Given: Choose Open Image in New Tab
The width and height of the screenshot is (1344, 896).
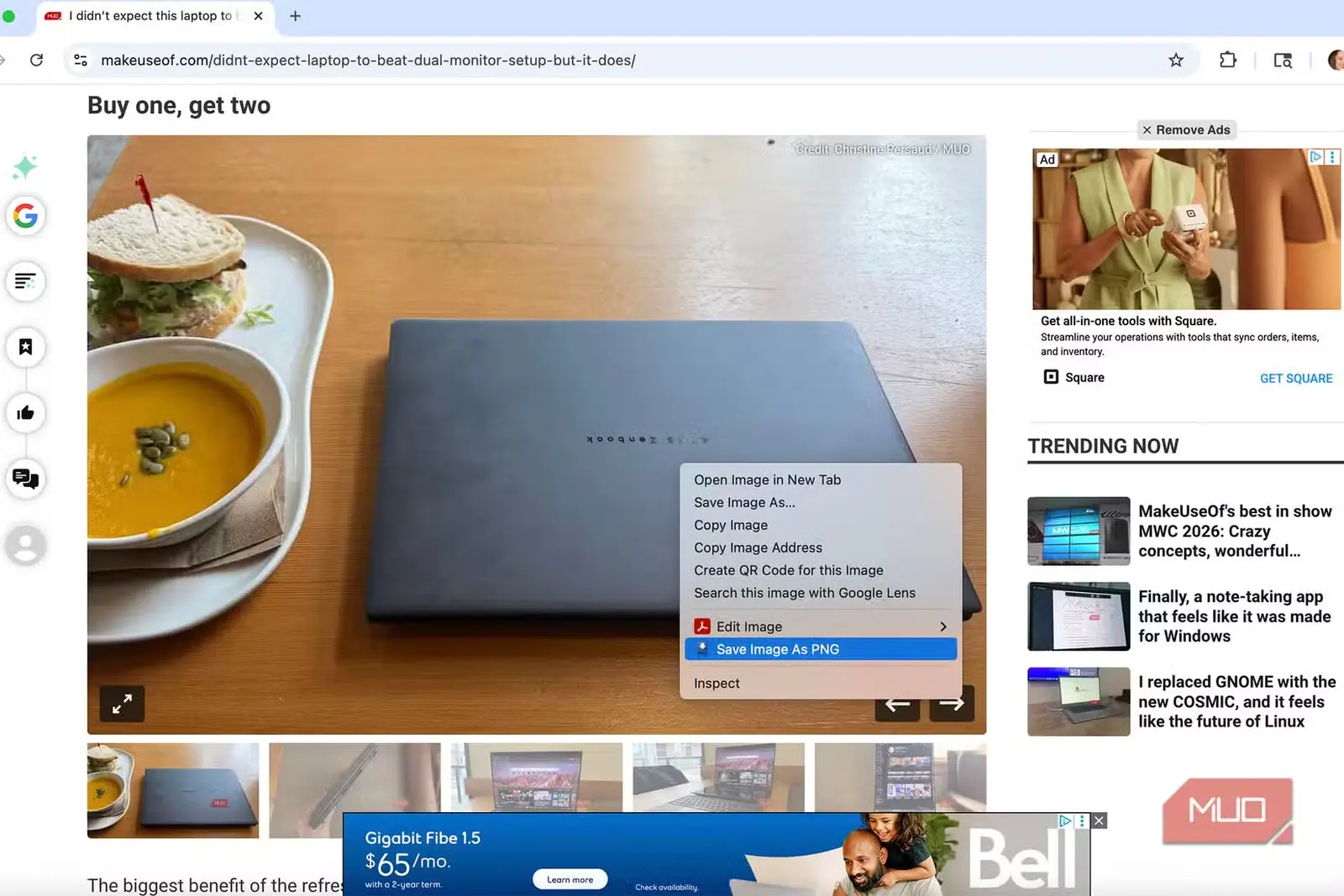Looking at the screenshot, I should click(x=767, y=479).
